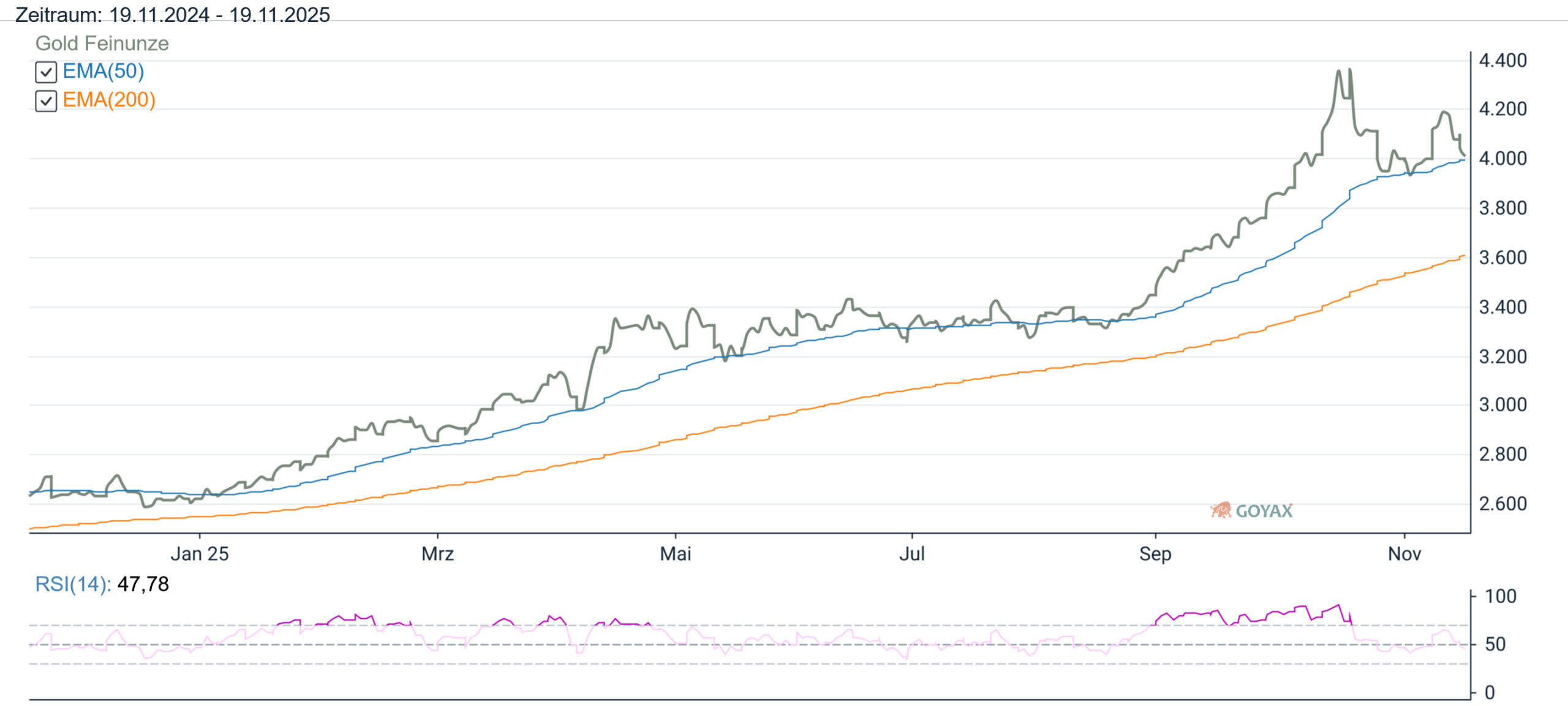Click the Zeitraum date range text
The image size is (1568, 706).
[172, 15]
